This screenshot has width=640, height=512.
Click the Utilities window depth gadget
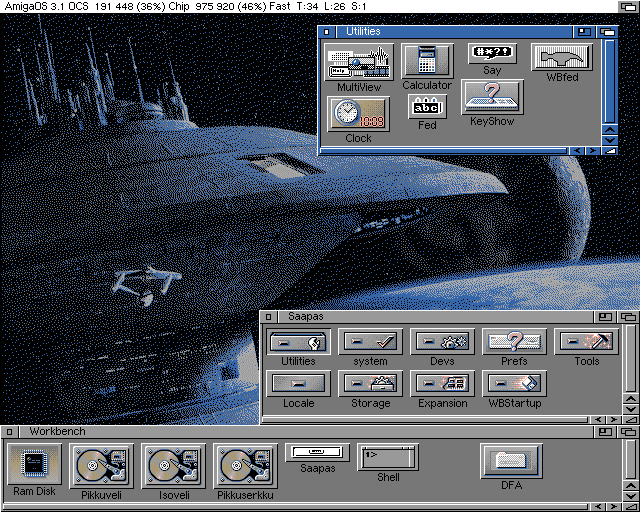click(607, 32)
